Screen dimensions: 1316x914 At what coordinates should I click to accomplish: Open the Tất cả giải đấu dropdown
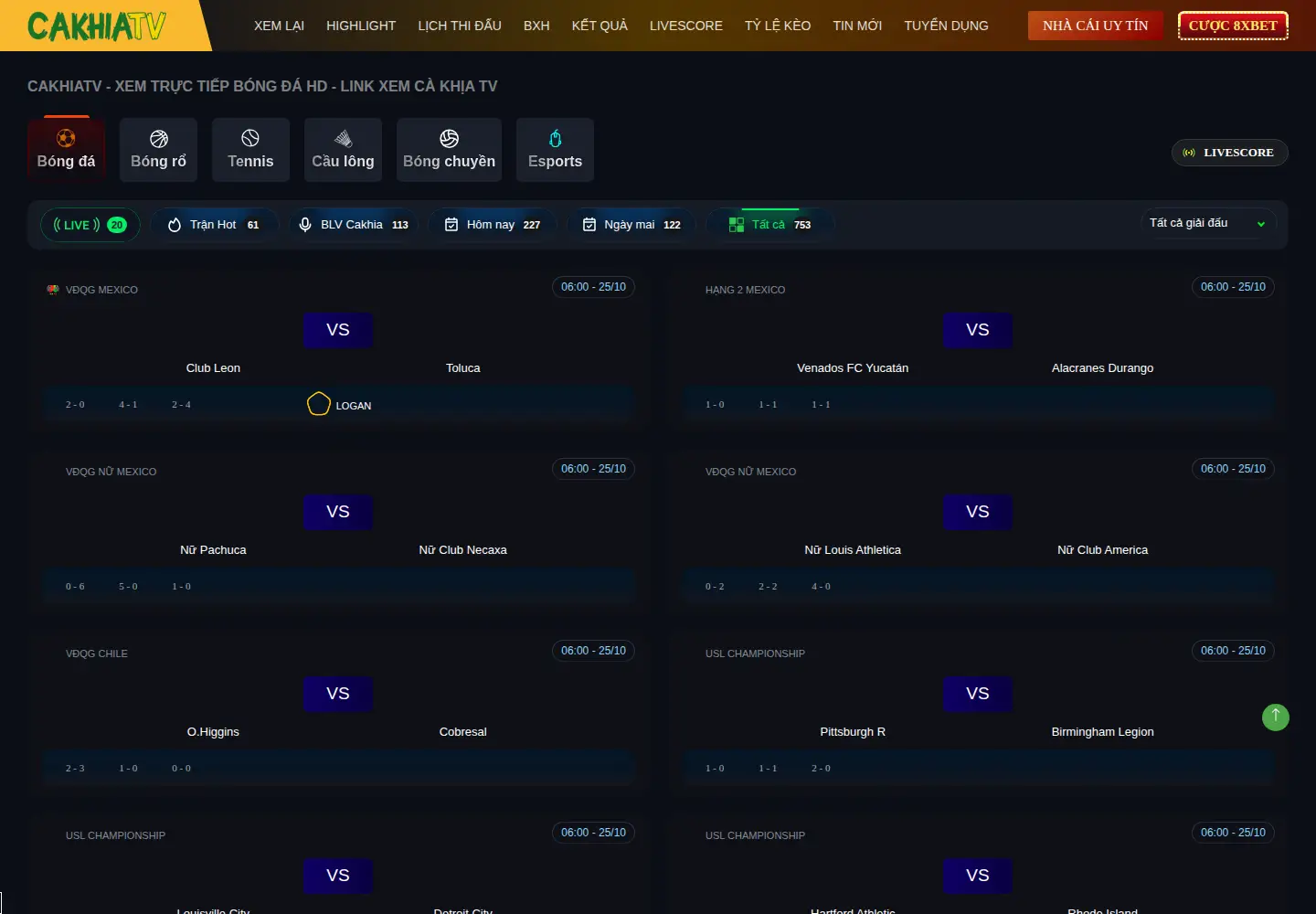tap(1207, 223)
